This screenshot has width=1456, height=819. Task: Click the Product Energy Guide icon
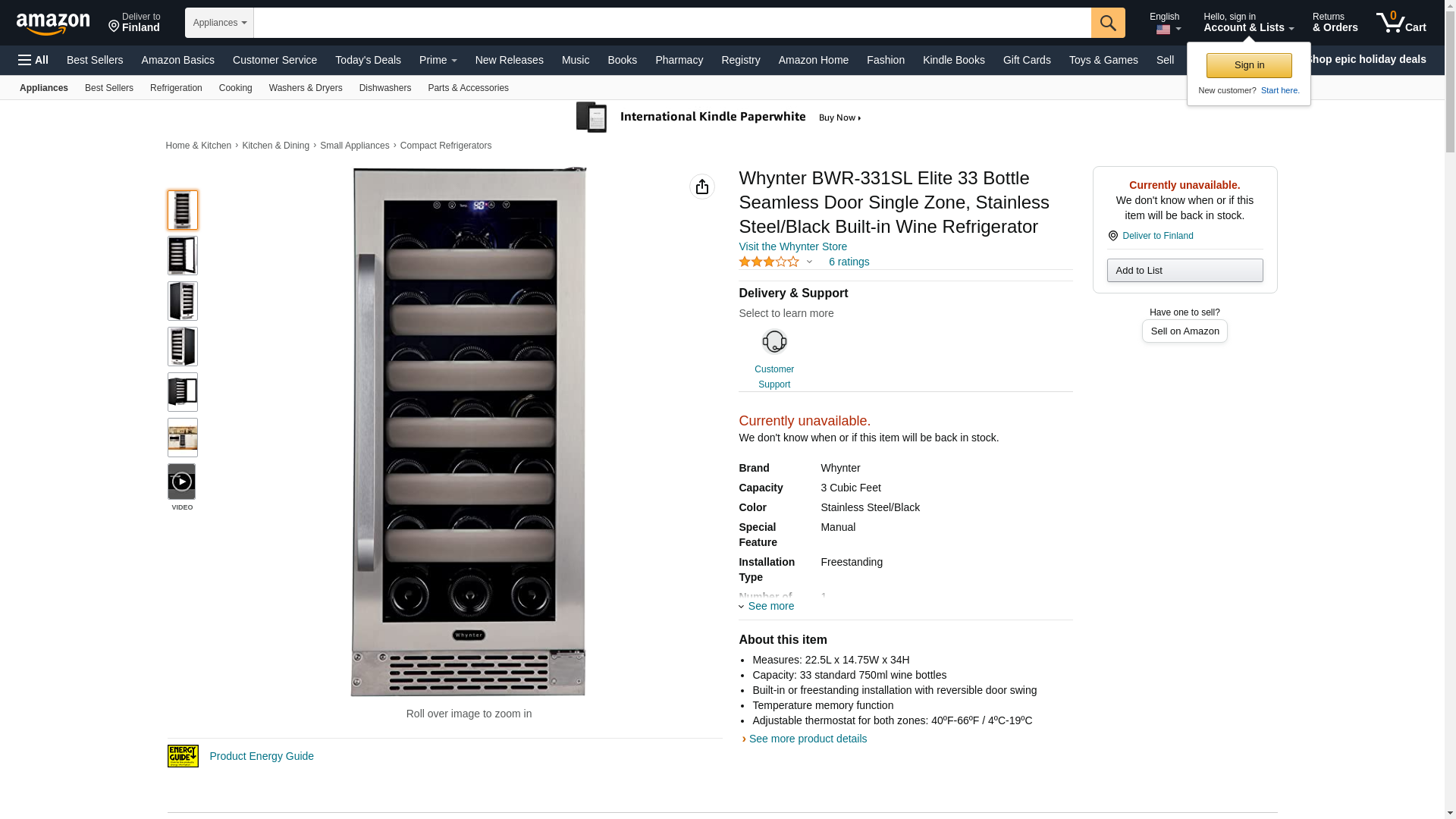[x=183, y=756]
